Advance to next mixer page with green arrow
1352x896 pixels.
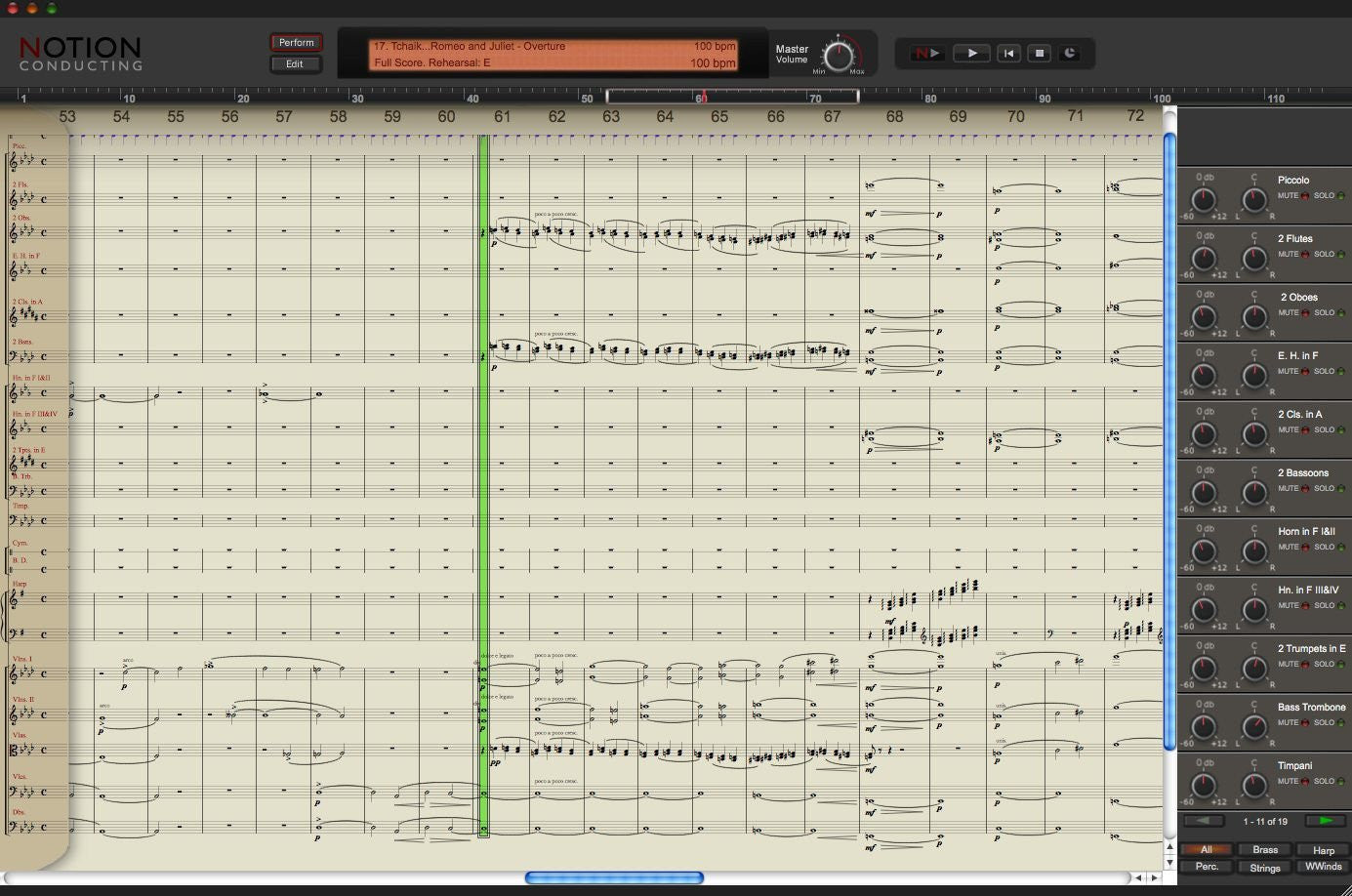point(1324,821)
